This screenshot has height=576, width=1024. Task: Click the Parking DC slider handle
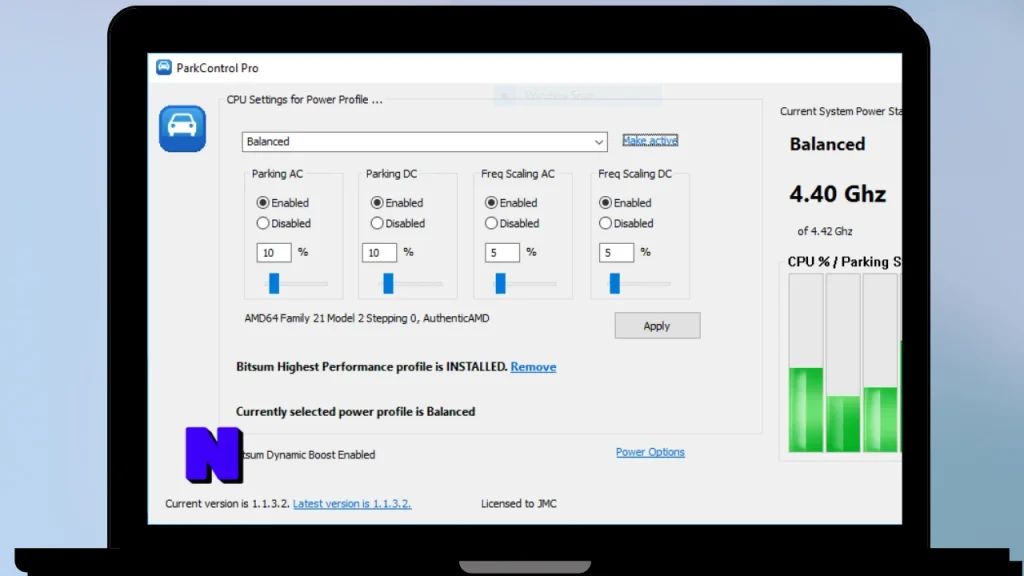[389, 283]
